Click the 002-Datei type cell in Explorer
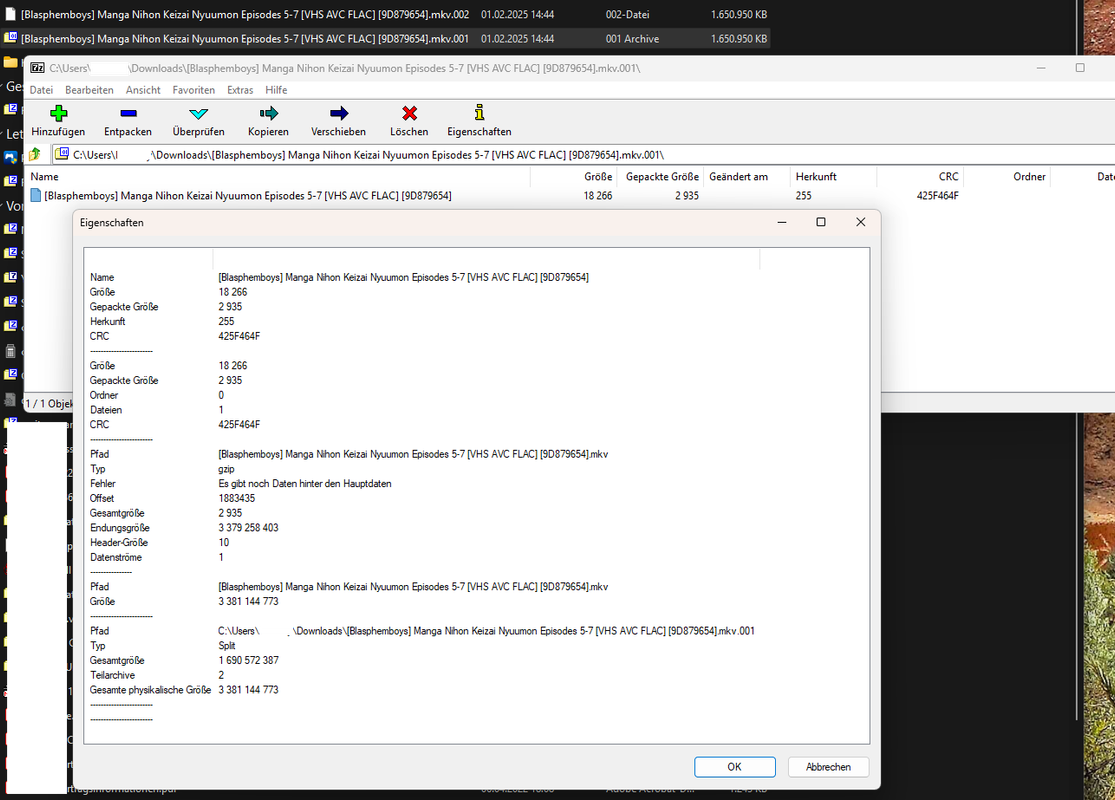This screenshot has height=800, width=1115. [x=627, y=14]
